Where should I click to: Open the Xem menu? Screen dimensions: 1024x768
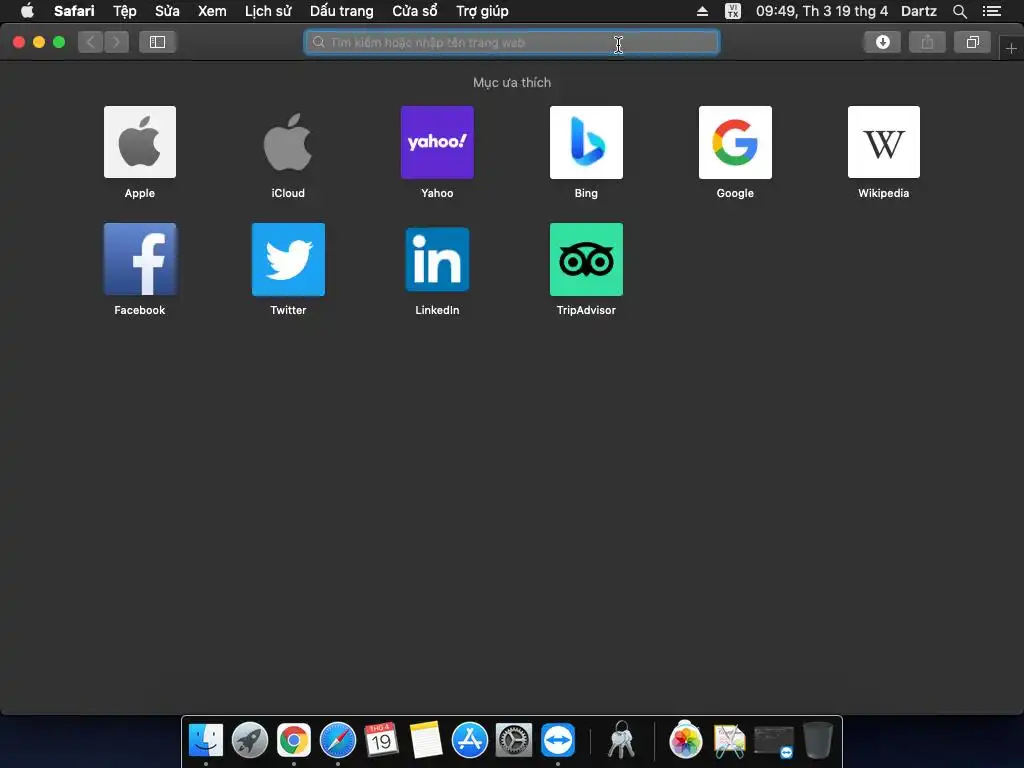[212, 11]
